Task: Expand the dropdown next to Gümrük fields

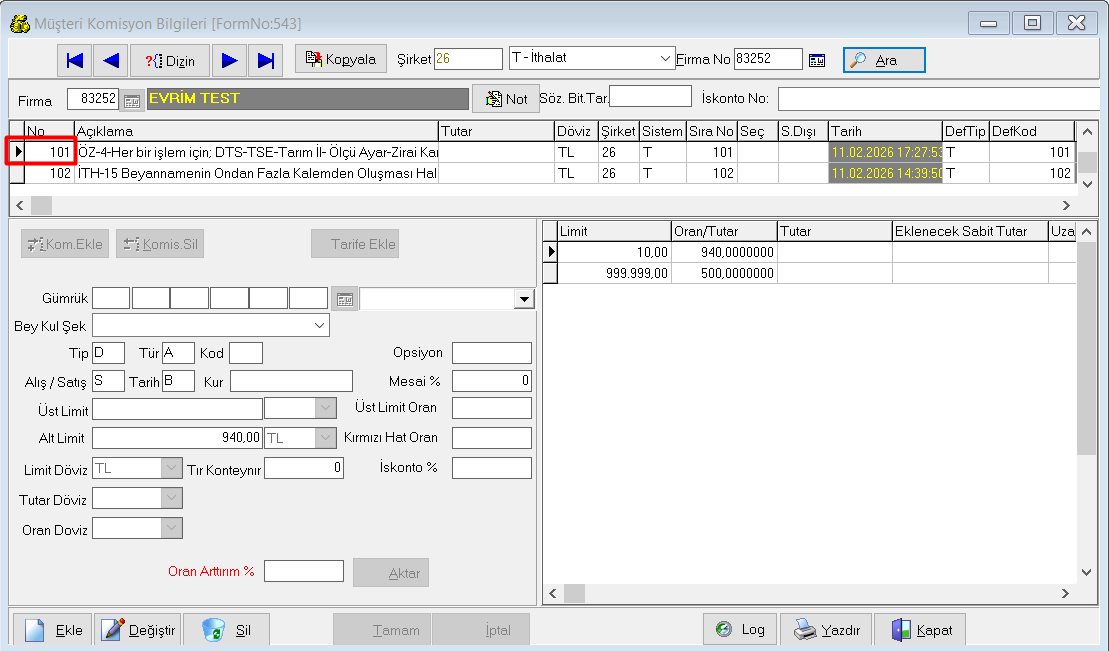Action: [x=524, y=299]
